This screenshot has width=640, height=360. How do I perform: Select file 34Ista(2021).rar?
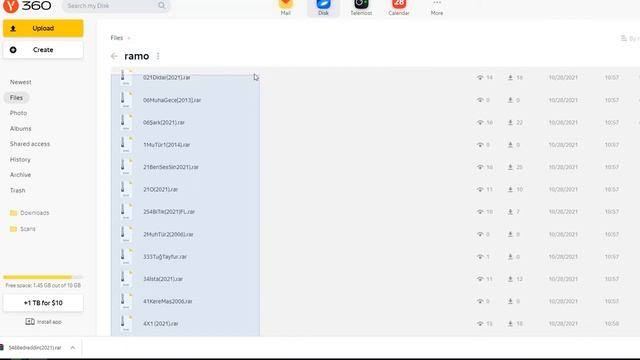[x=163, y=279]
